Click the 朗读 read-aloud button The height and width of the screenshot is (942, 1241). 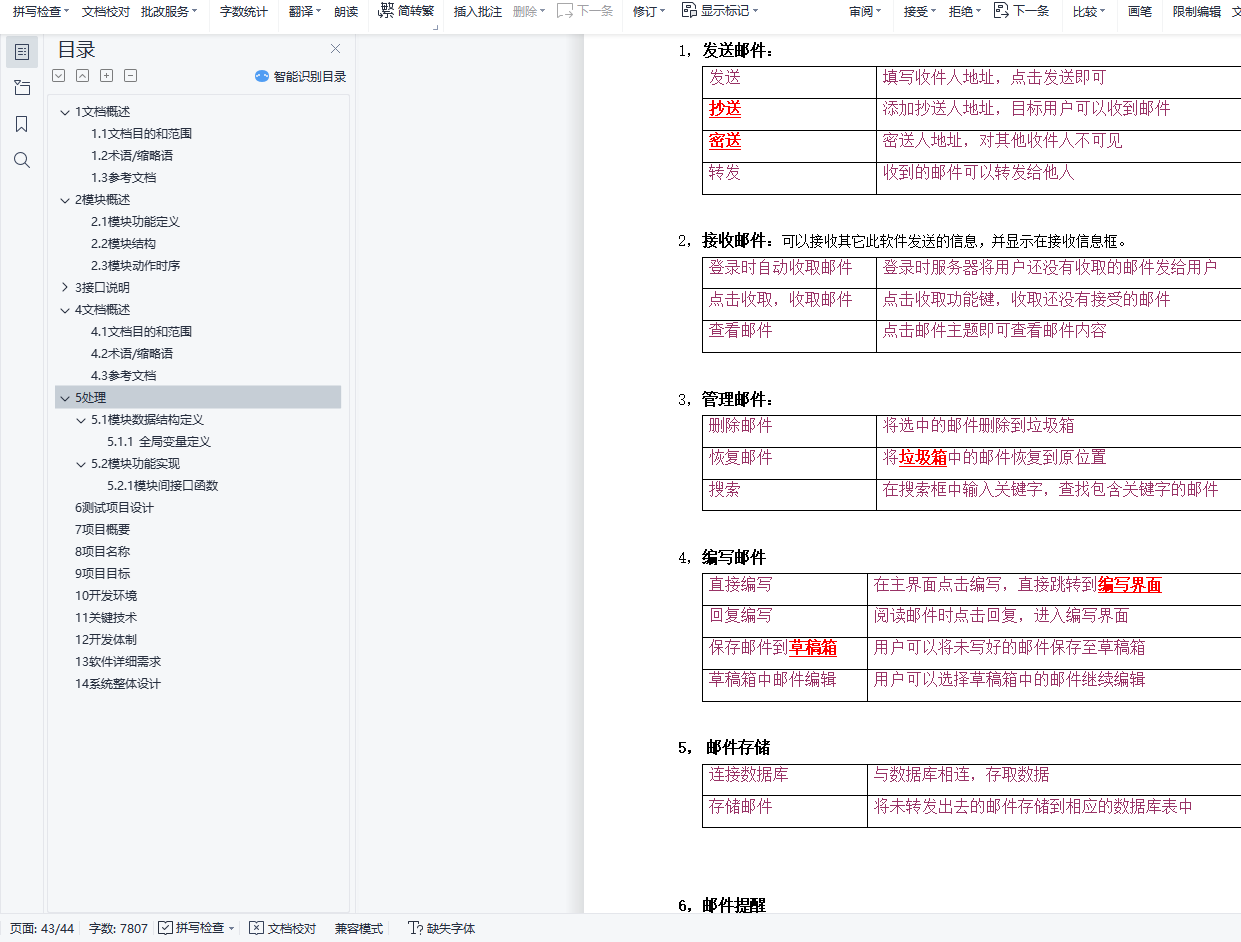coord(346,11)
